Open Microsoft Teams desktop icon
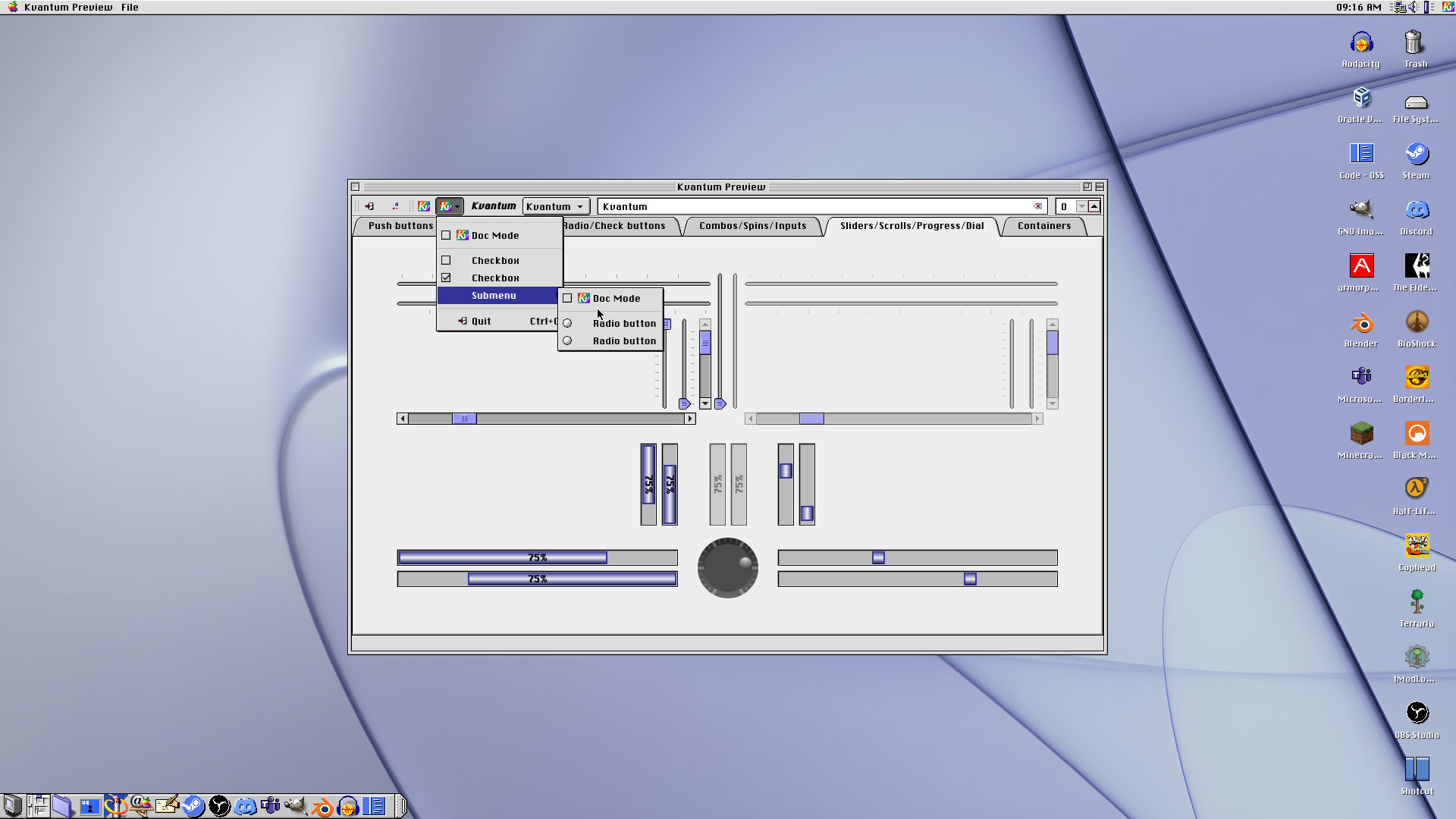Viewport: 1456px width, 819px height. [x=1361, y=385]
